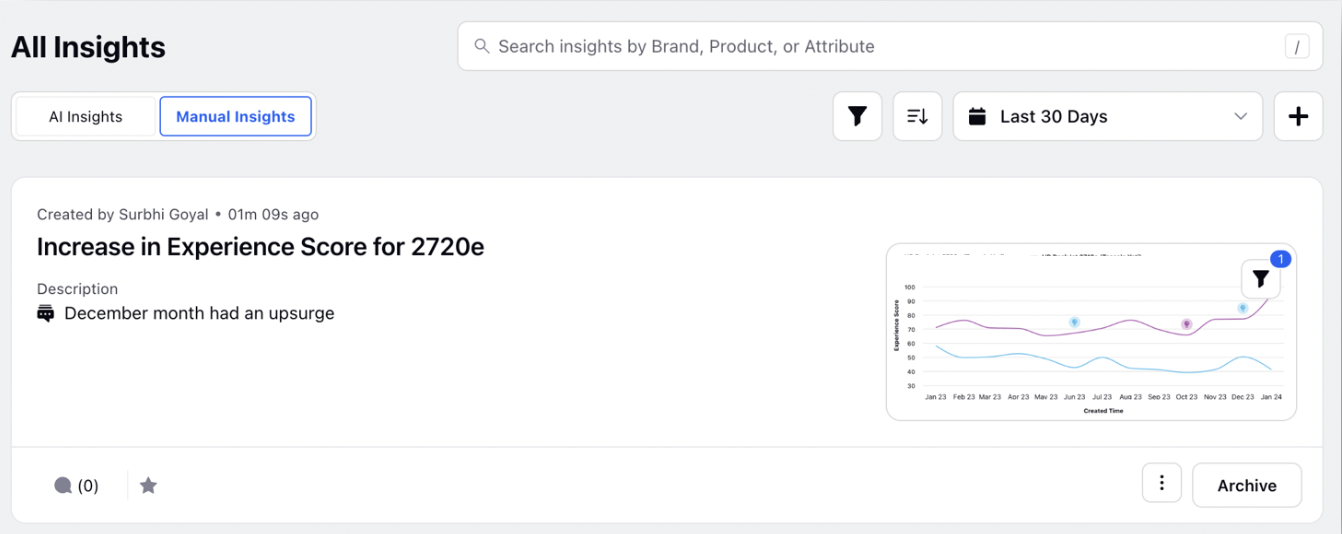Image resolution: width=1342 pixels, height=534 pixels.
Task: Open the filter funnel in the toolbar
Action: (857, 116)
